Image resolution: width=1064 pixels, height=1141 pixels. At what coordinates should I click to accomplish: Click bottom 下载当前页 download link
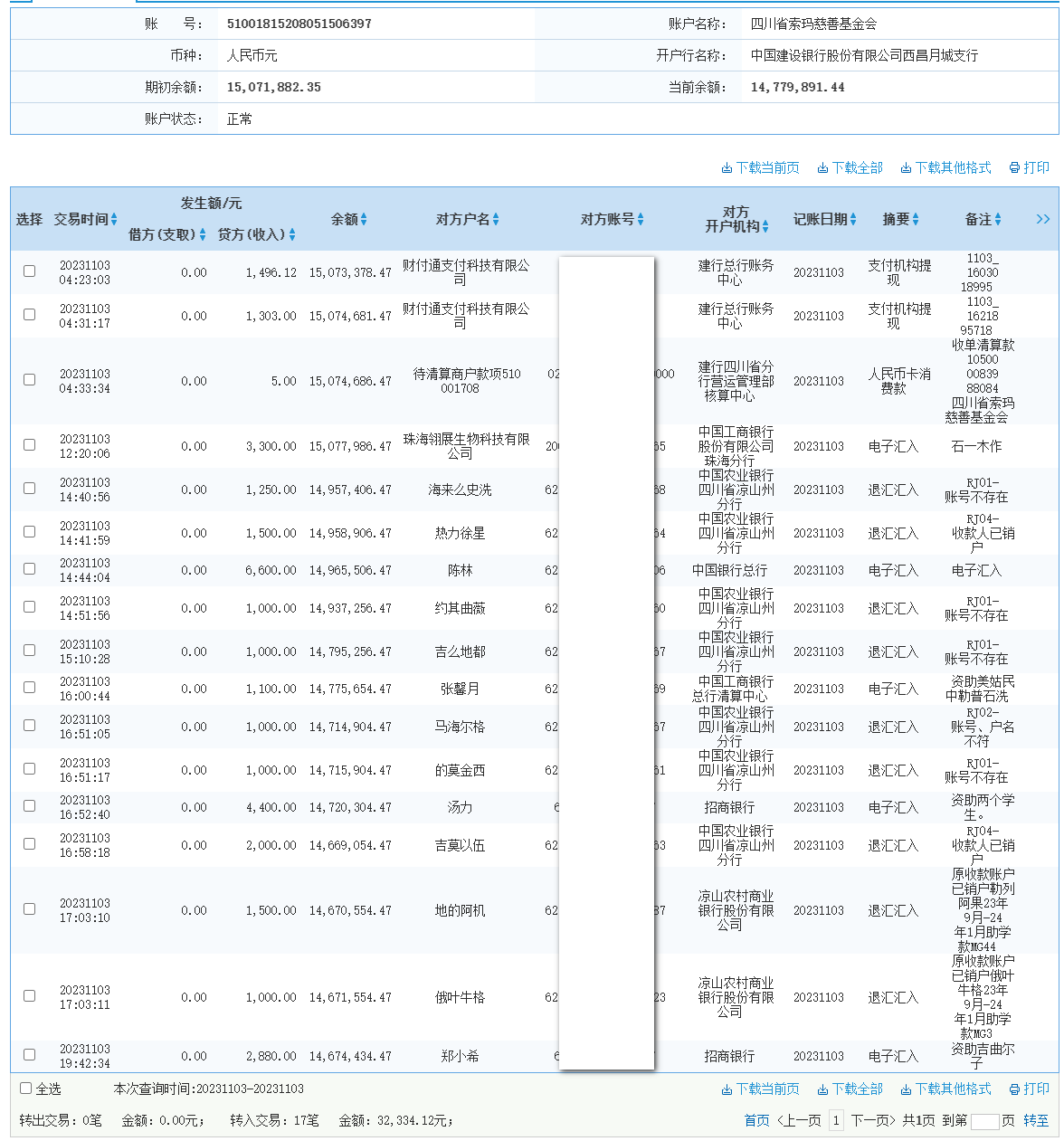click(x=760, y=1089)
